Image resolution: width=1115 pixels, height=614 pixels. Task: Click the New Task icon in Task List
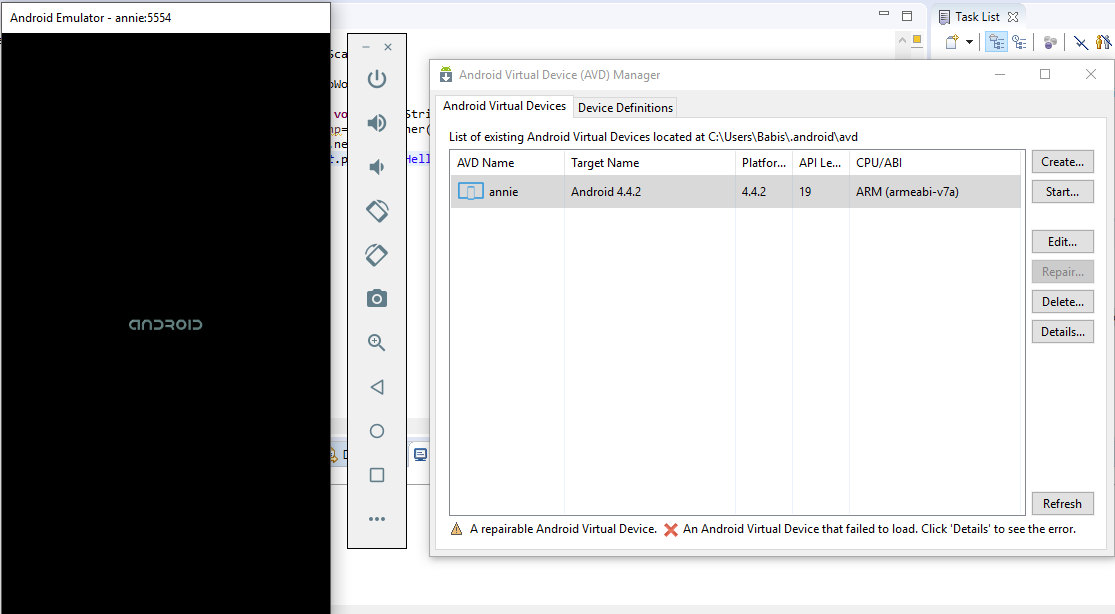tap(952, 43)
